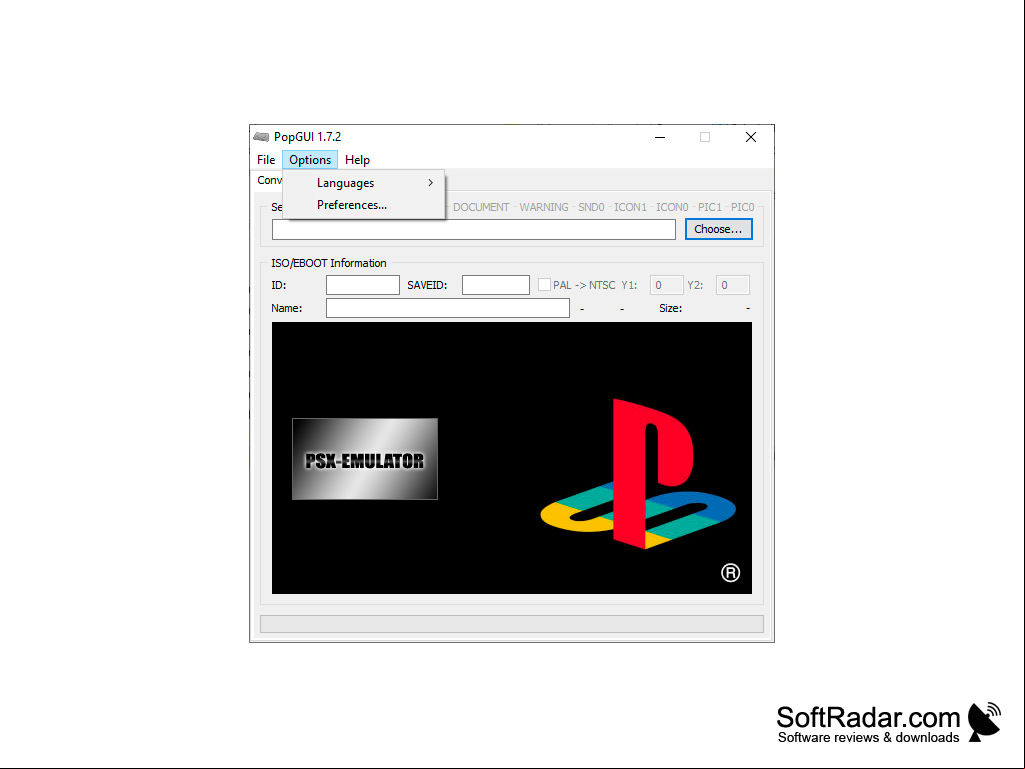The width and height of the screenshot is (1025, 769).
Task: Select the PIC0 label
Action: click(x=743, y=207)
